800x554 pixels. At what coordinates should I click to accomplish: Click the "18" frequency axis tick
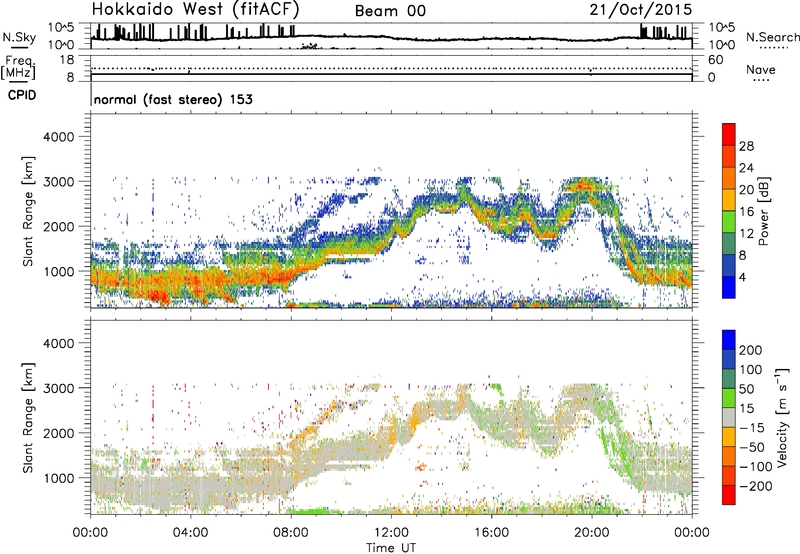click(67, 60)
